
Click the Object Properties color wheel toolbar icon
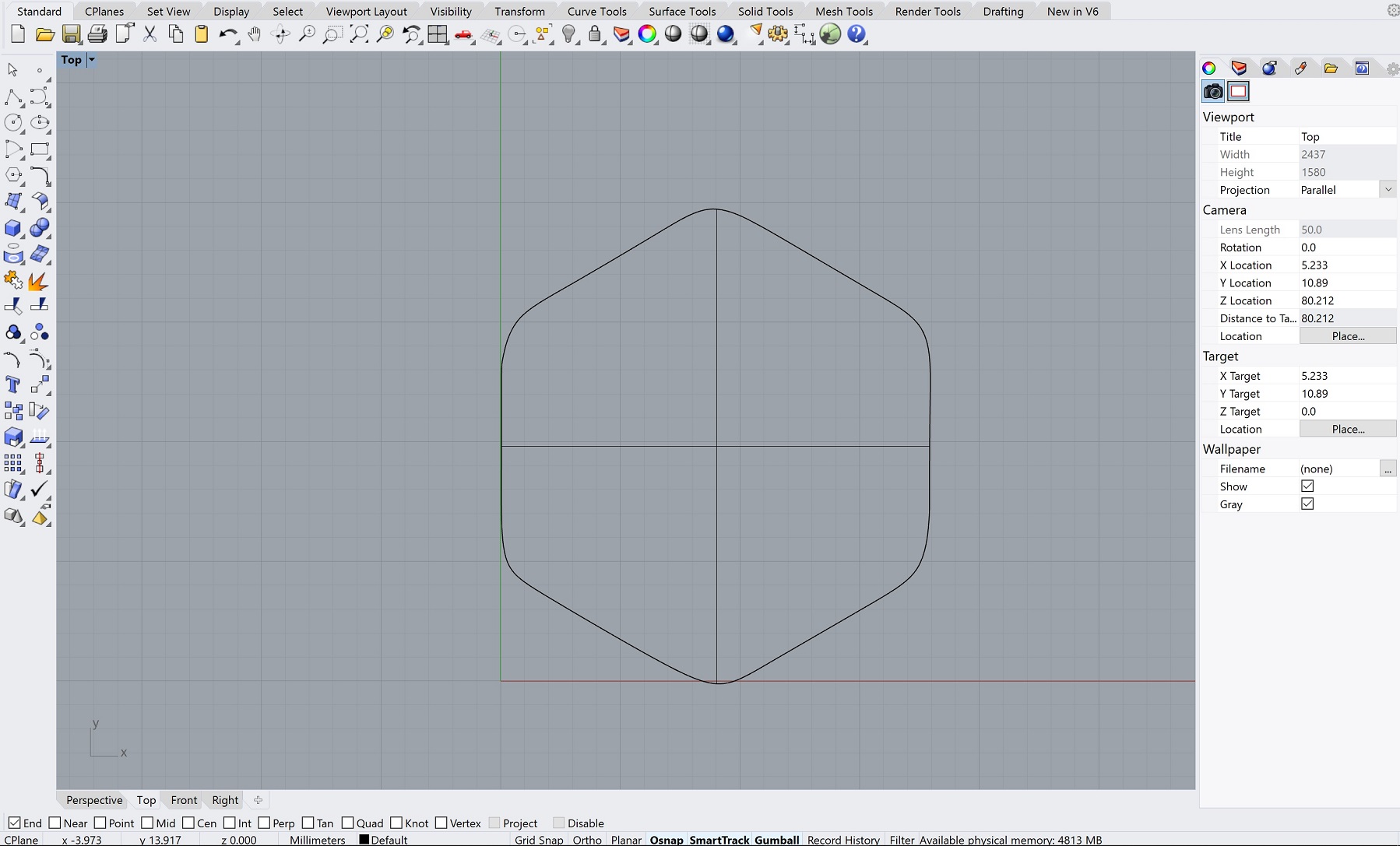pos(647,34)
